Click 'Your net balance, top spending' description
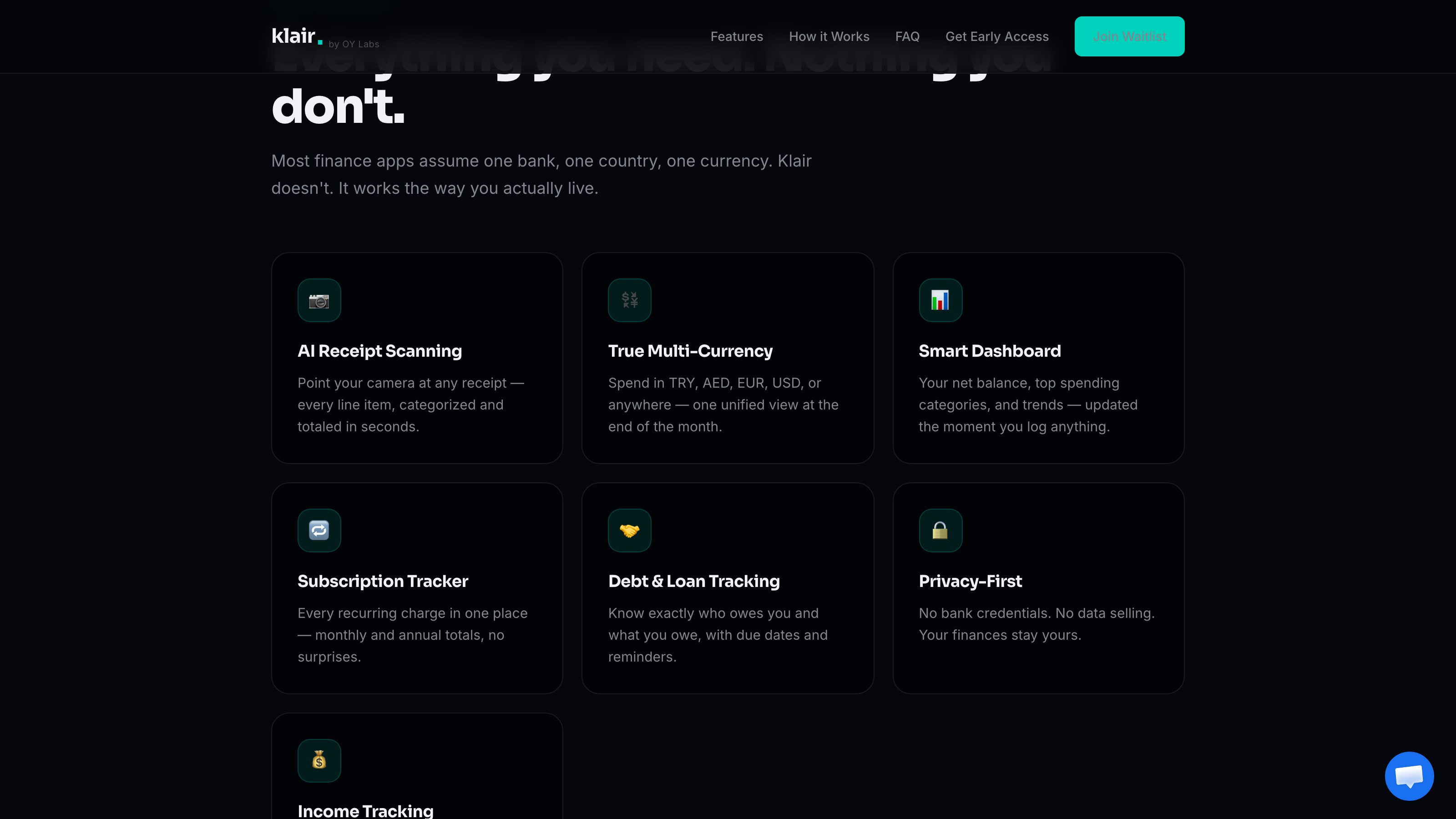Image resolution: width=1456 pixels, height=819 pixels. click(1028, 404)
